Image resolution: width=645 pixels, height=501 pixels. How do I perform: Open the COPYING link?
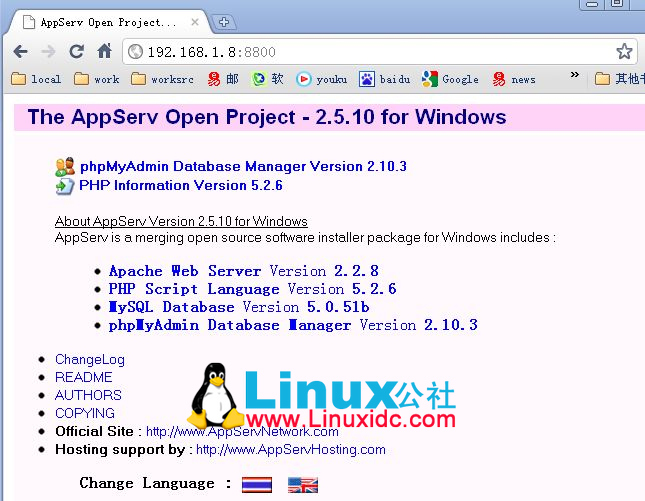[x=85, y=413]
